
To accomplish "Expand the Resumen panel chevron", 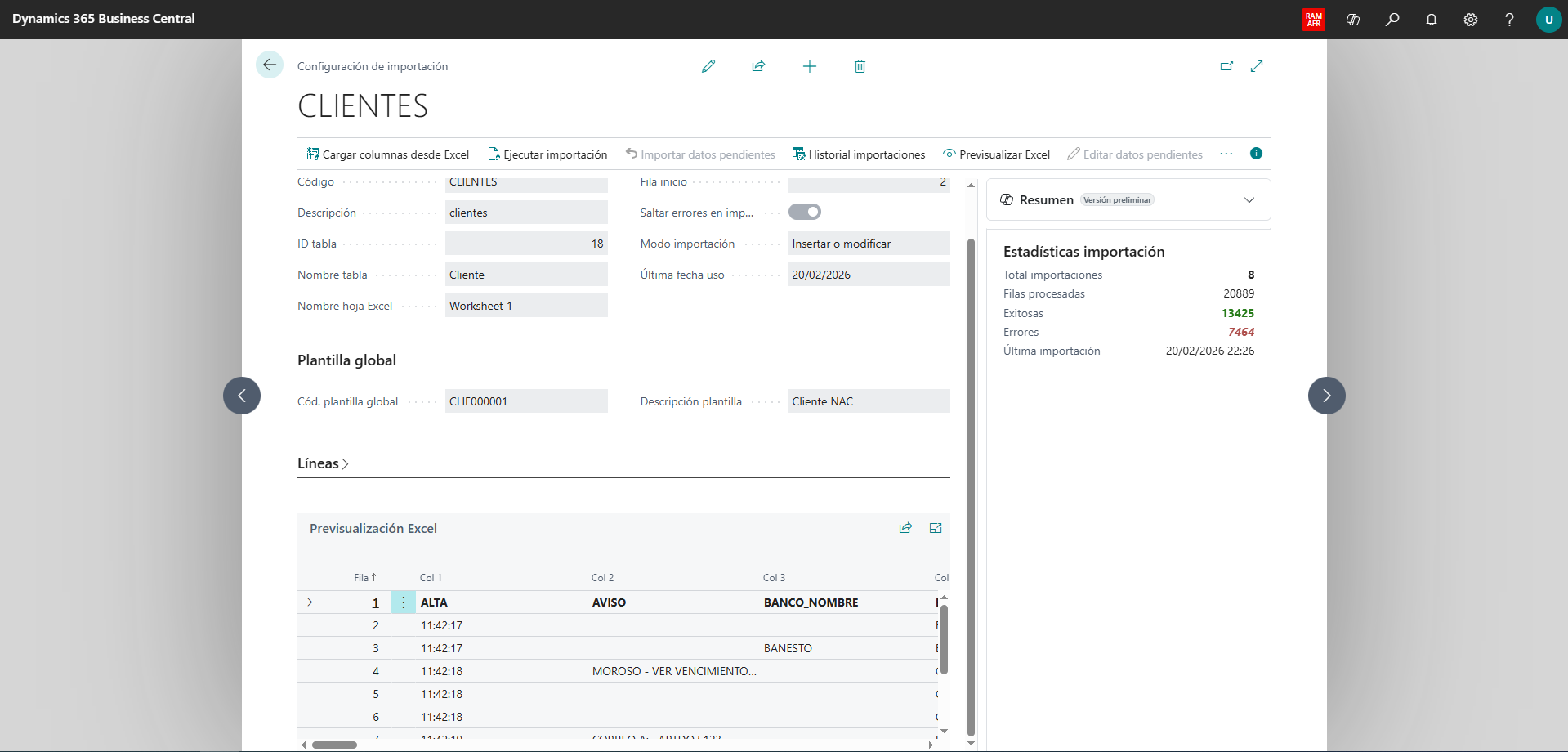I will point(1249,200).
